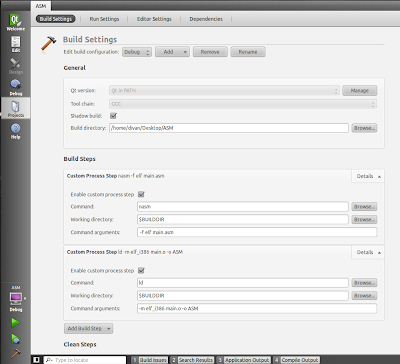
Task: Open the Compile Output pane
Action: (x=296, y=360)
